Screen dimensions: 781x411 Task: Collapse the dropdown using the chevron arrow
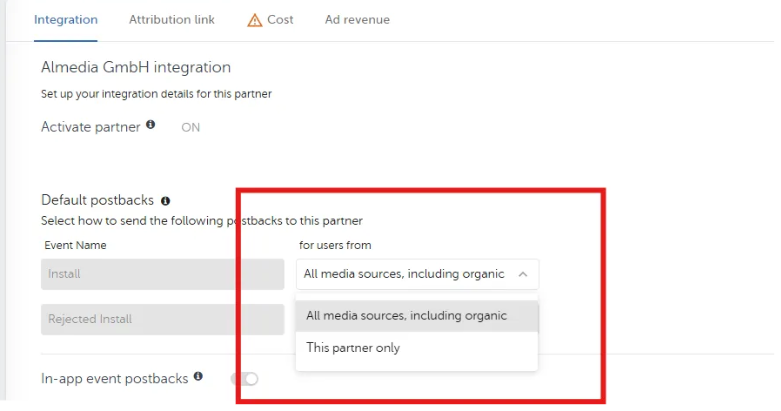point(522,274)
